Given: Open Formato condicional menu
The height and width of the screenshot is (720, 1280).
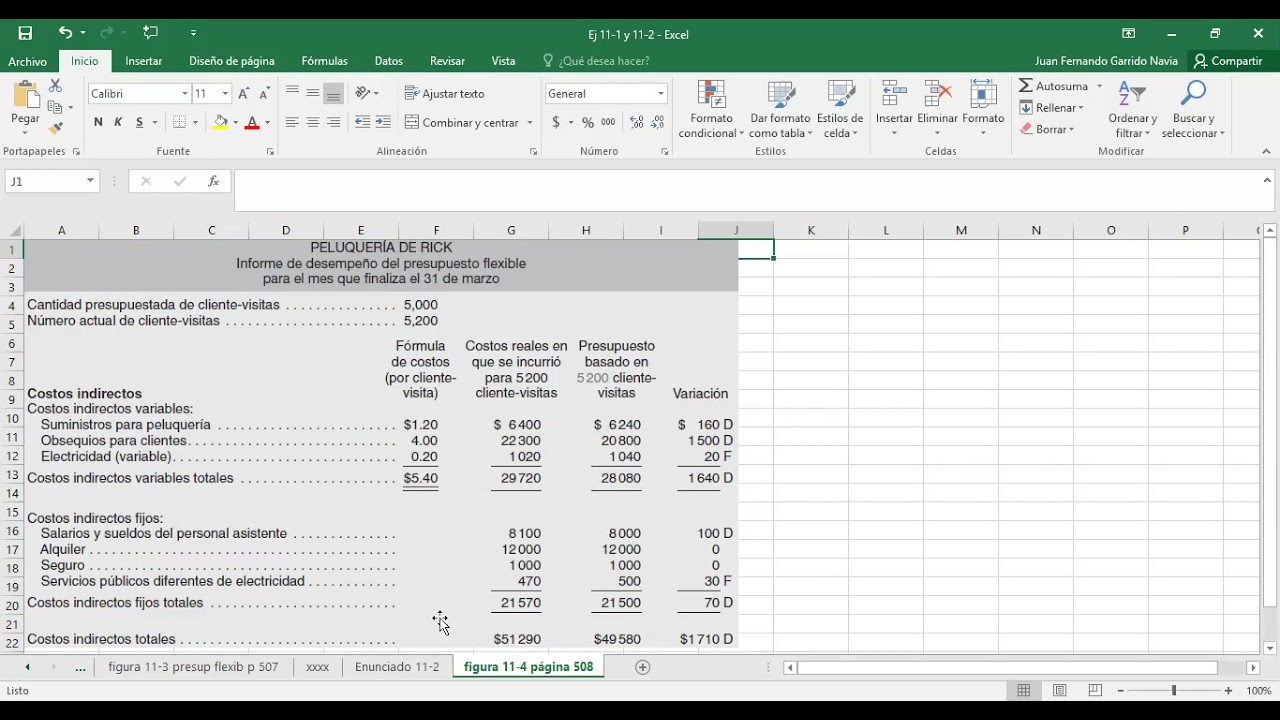Looking at the screenshot, I should click(711, 110).
